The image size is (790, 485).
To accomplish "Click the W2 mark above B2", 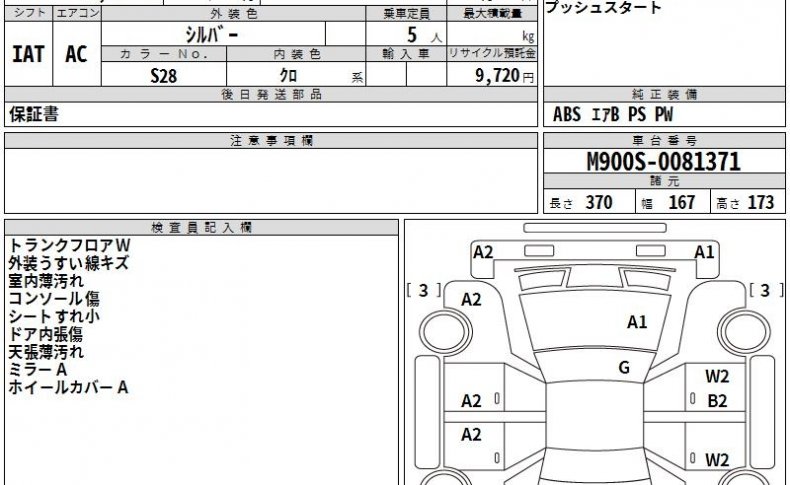I will [717, 376].
